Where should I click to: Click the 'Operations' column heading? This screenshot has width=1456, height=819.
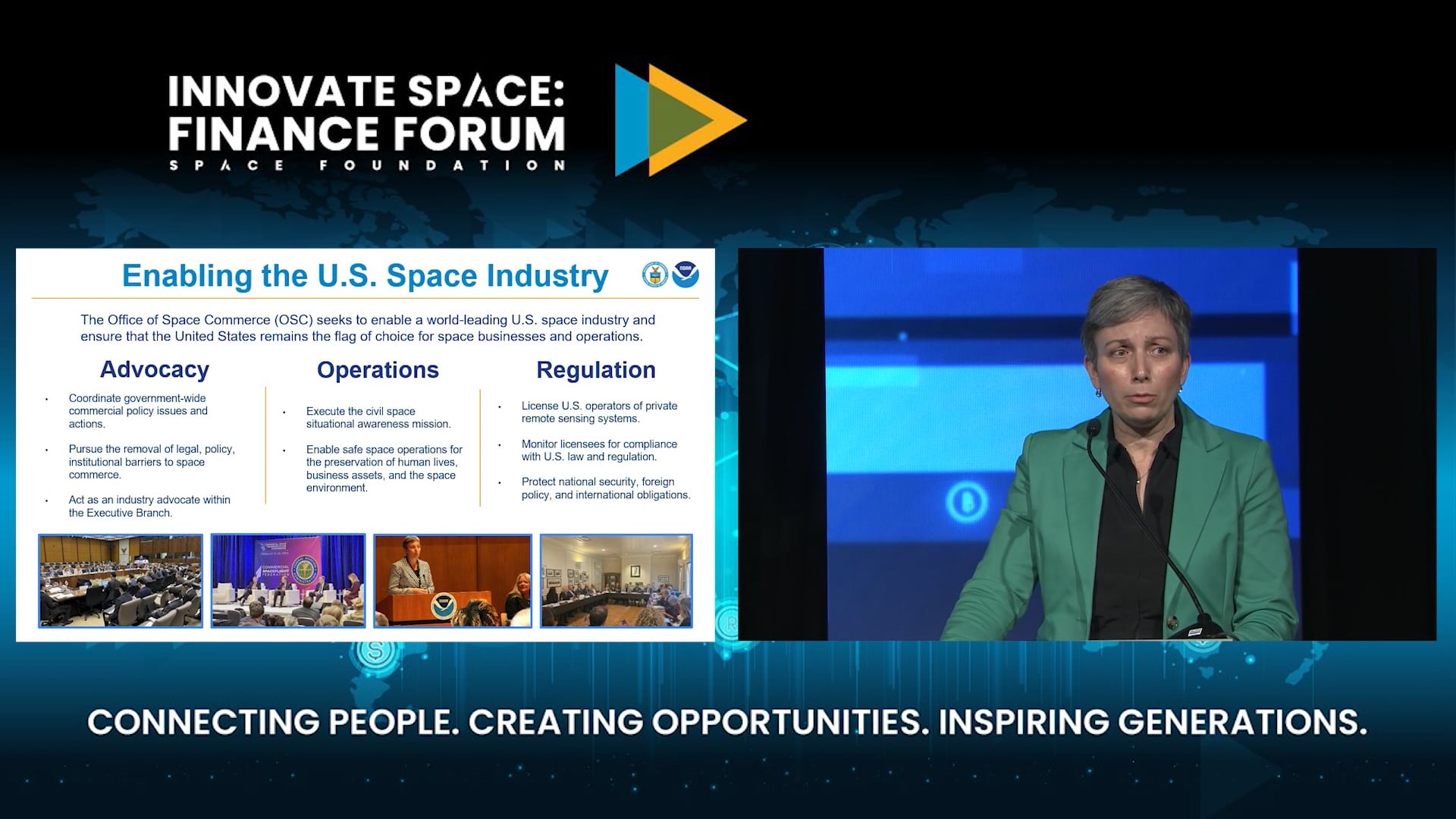pos(378,370)
